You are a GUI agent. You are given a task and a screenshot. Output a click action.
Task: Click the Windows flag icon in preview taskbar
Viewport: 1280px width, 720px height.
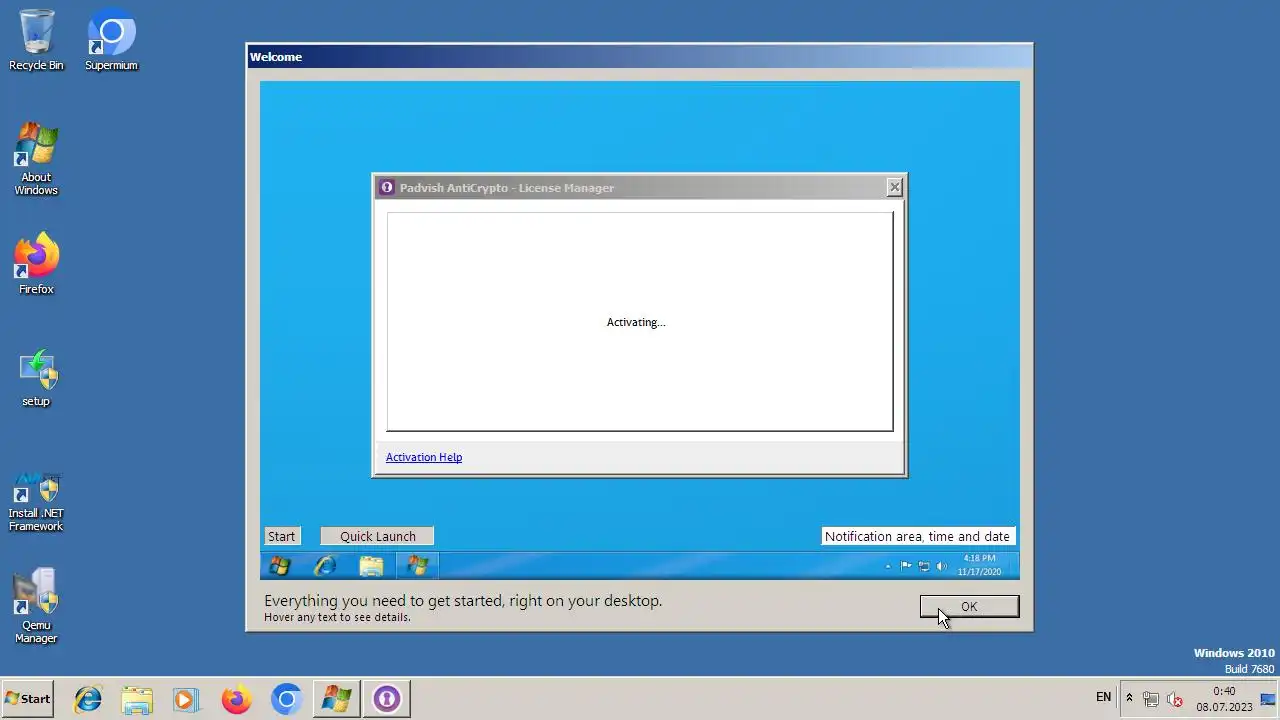click(418, 567)
